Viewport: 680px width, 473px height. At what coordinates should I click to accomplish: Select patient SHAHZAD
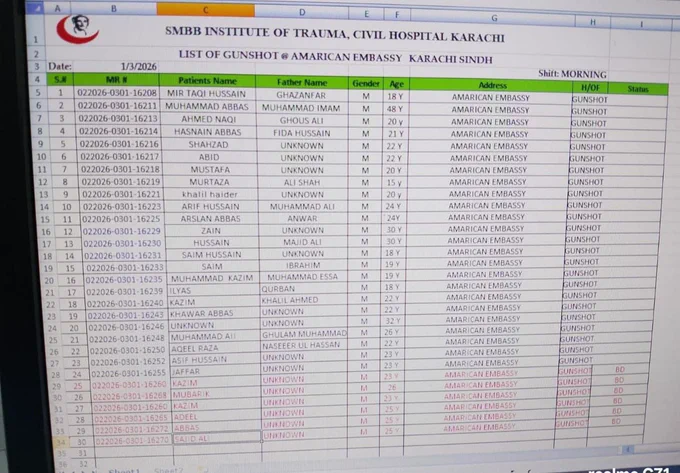(x=208, y=144)
